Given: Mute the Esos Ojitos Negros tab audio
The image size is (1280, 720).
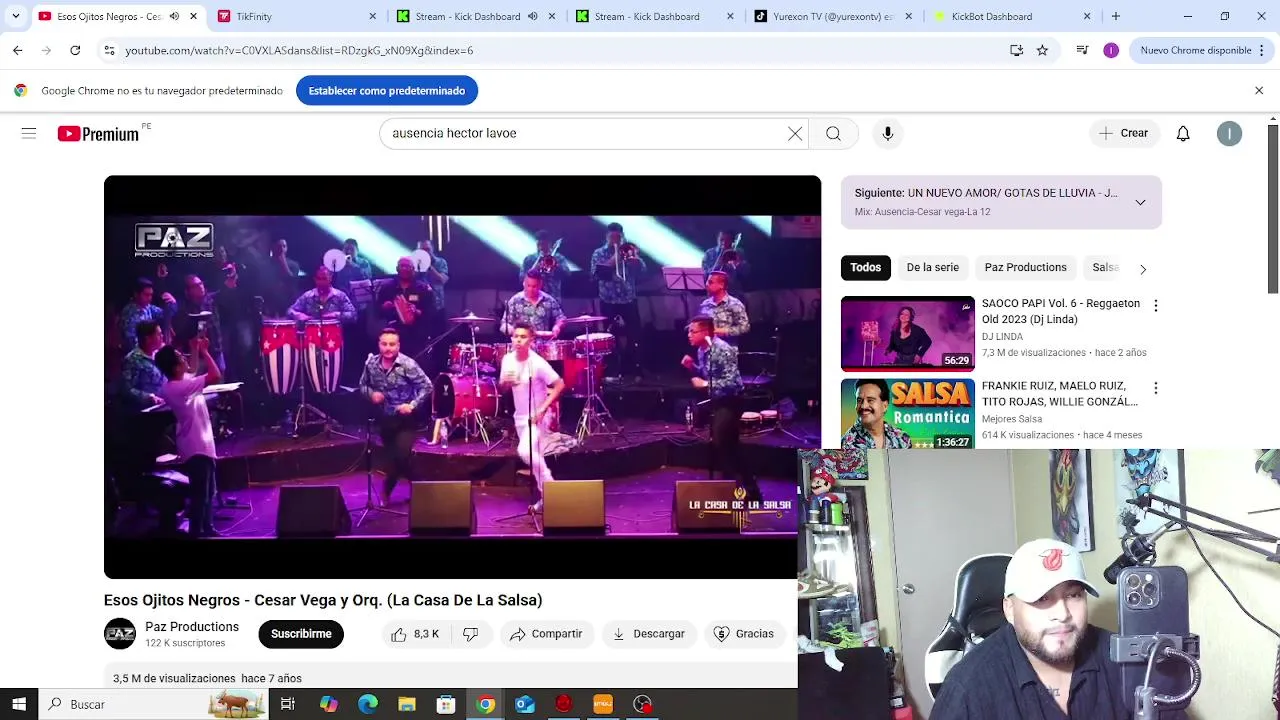Looking at the screenshot, I should pyautogui.click(x=175, y=16).
